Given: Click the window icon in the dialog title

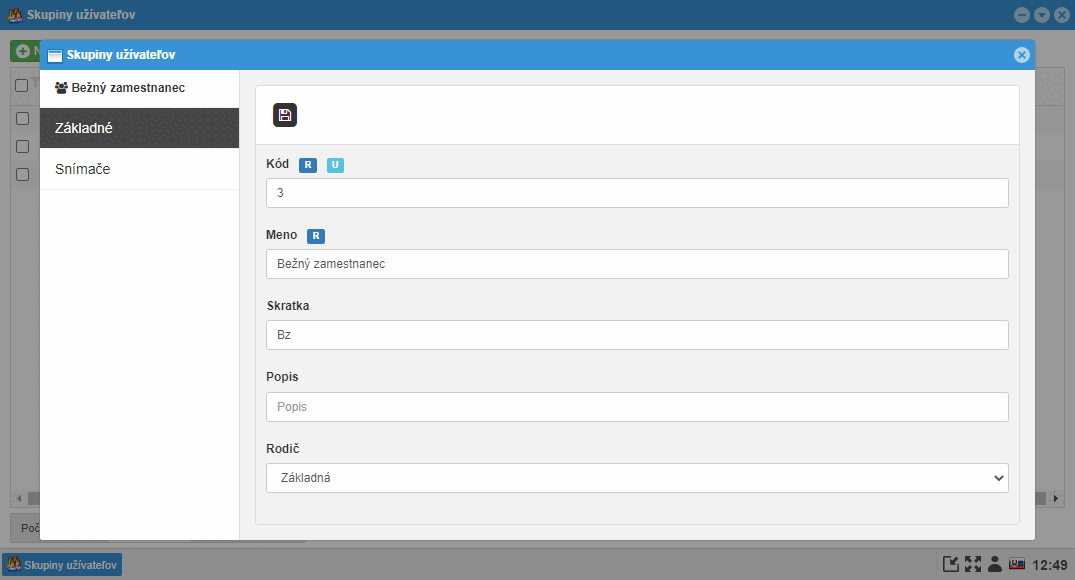Looking at the screenshot, I should click(55, 56).
